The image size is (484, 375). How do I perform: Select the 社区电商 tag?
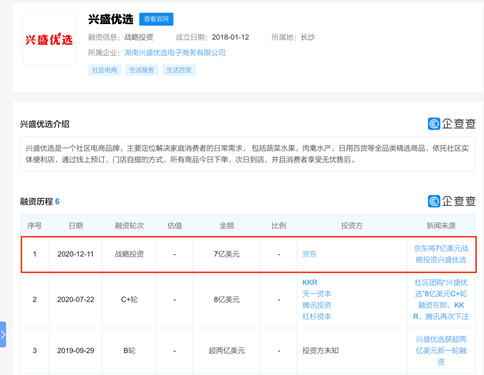tap(104, 70)
